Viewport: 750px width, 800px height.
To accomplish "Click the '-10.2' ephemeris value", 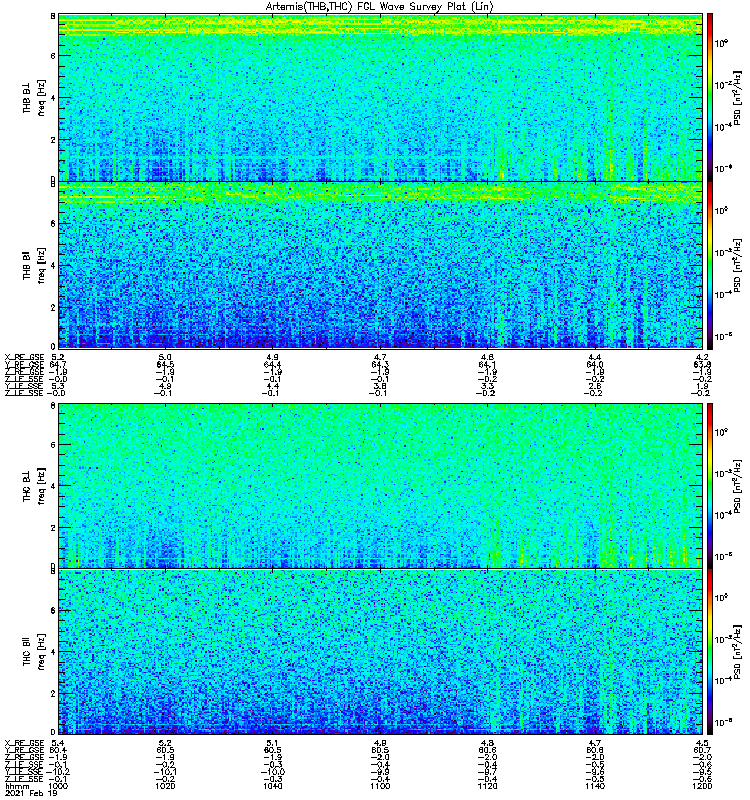I will (59, 772).
